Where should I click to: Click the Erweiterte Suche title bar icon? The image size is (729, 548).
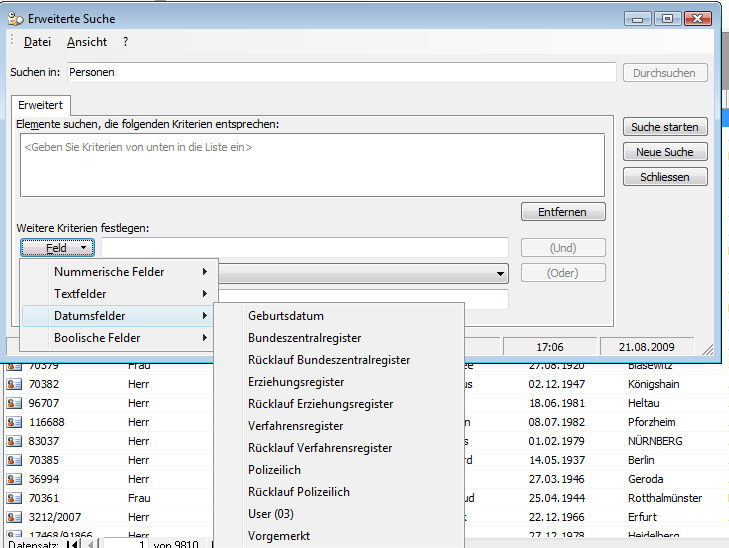tap(16, 18)
